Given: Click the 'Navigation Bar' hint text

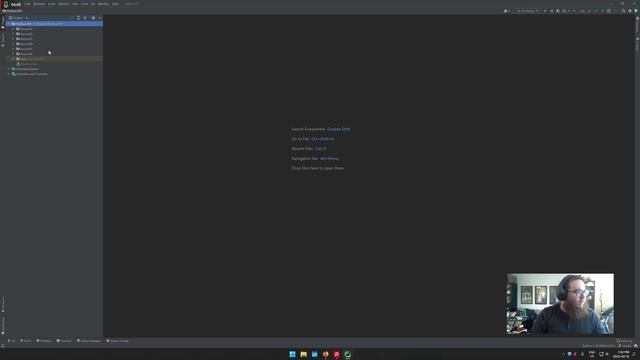Looking at the screenshot, I should tap(304, 159).
